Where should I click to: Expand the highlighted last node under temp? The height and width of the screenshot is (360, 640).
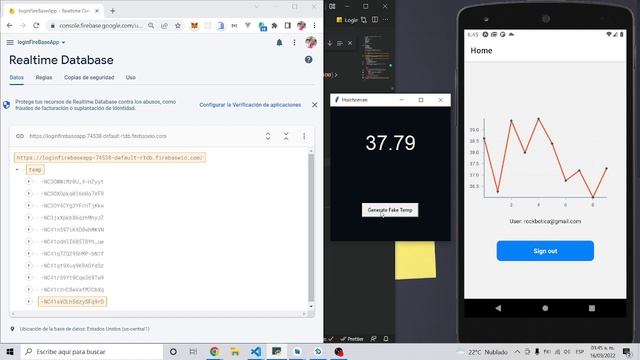tap(29, 302)
